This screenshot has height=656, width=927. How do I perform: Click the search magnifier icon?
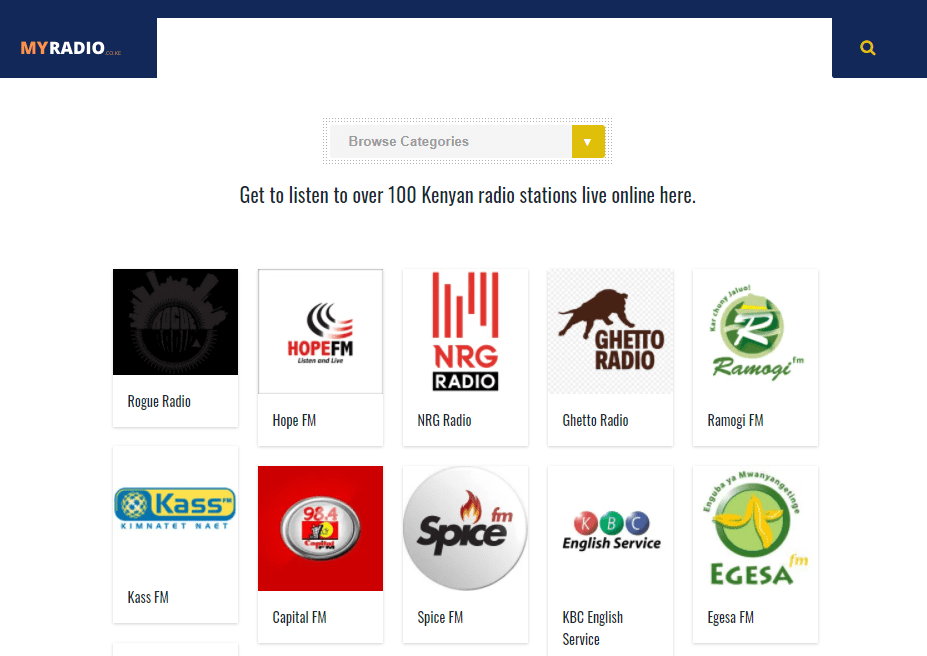(867, 48)
